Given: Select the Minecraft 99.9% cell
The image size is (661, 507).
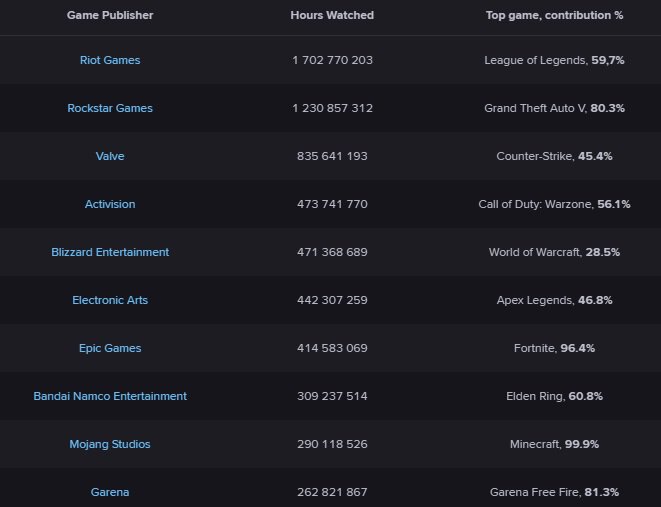Looking at the screenshot, I should (554, 445).
